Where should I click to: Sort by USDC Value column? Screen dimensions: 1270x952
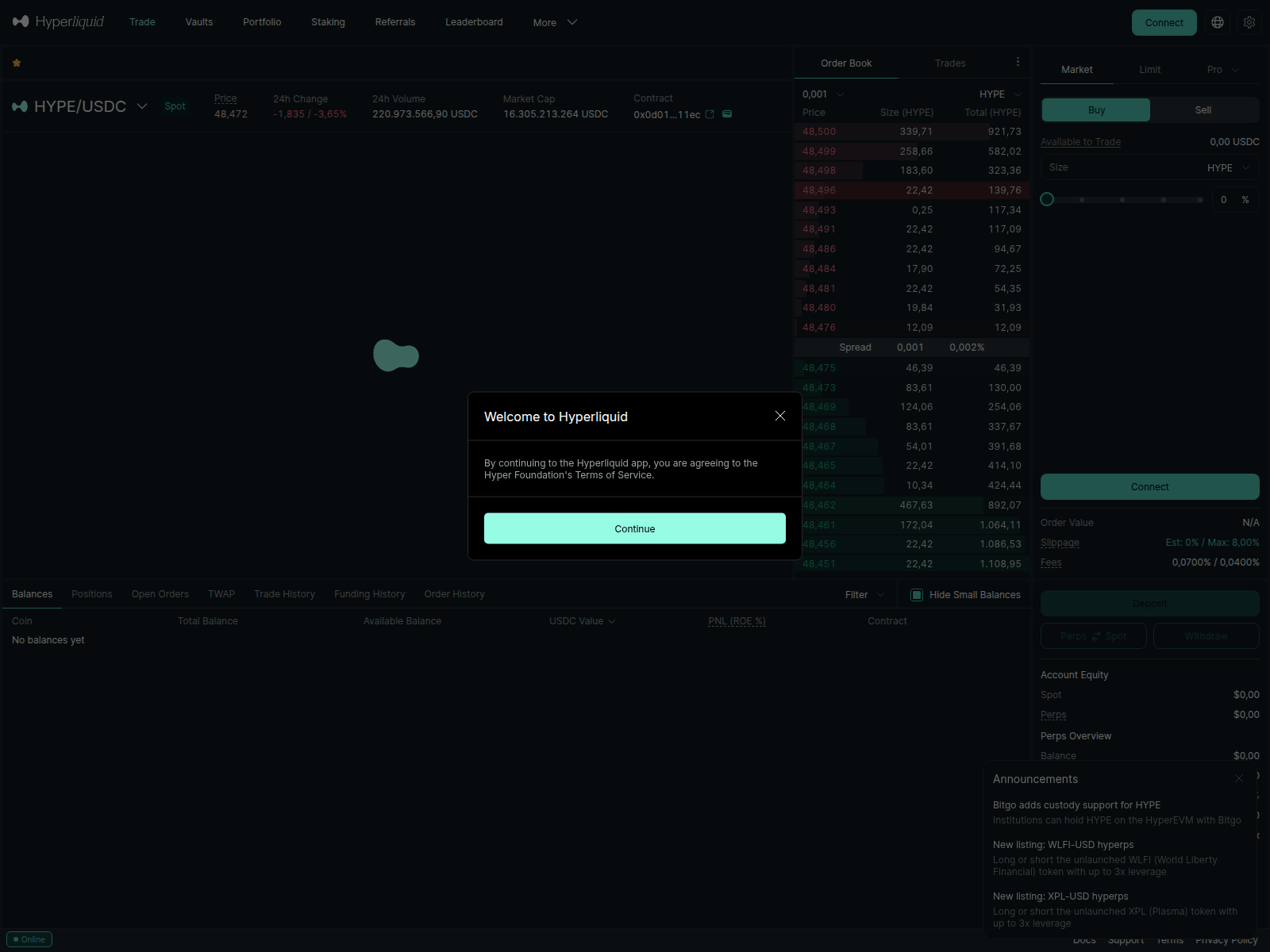click(582, 621)
